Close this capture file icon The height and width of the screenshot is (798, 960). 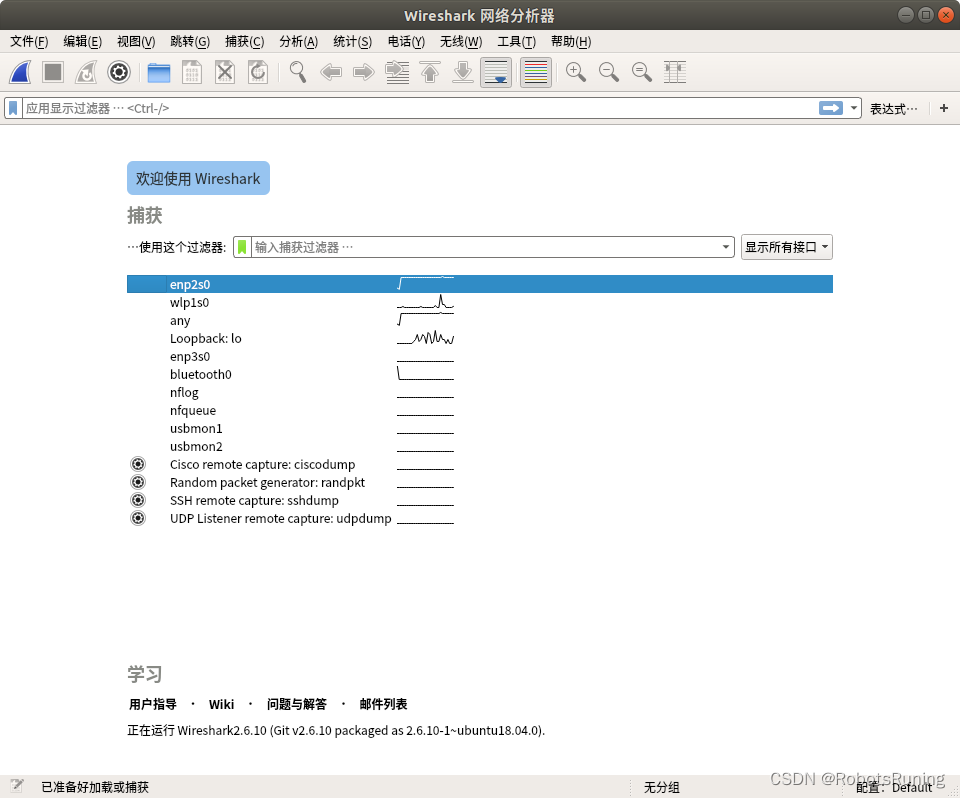225,72
